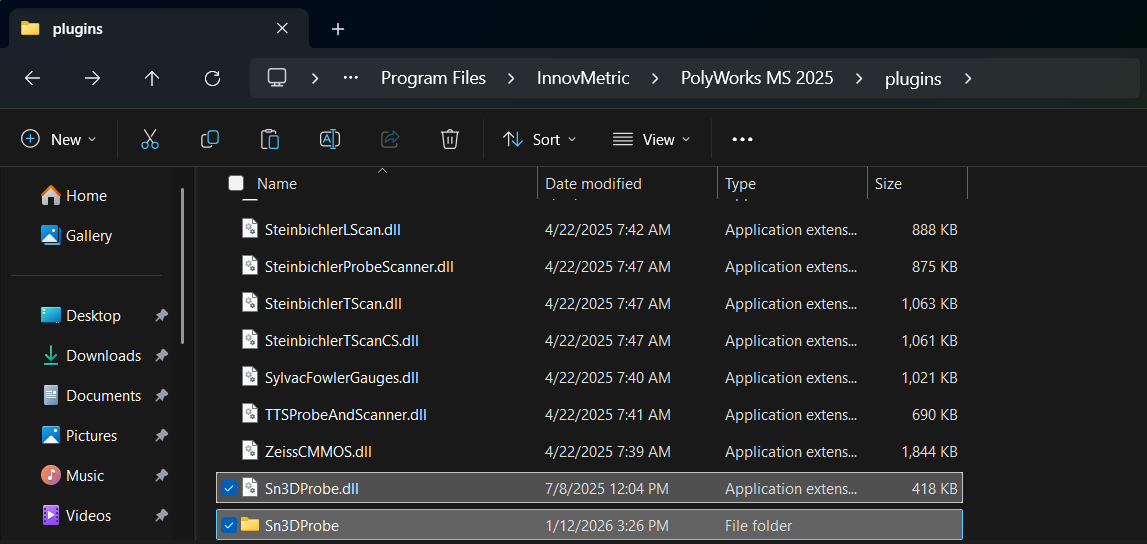Open Home in the navigation pane
The width and height of the screenshot is (1147, 544).
click(x=75, y=196)
